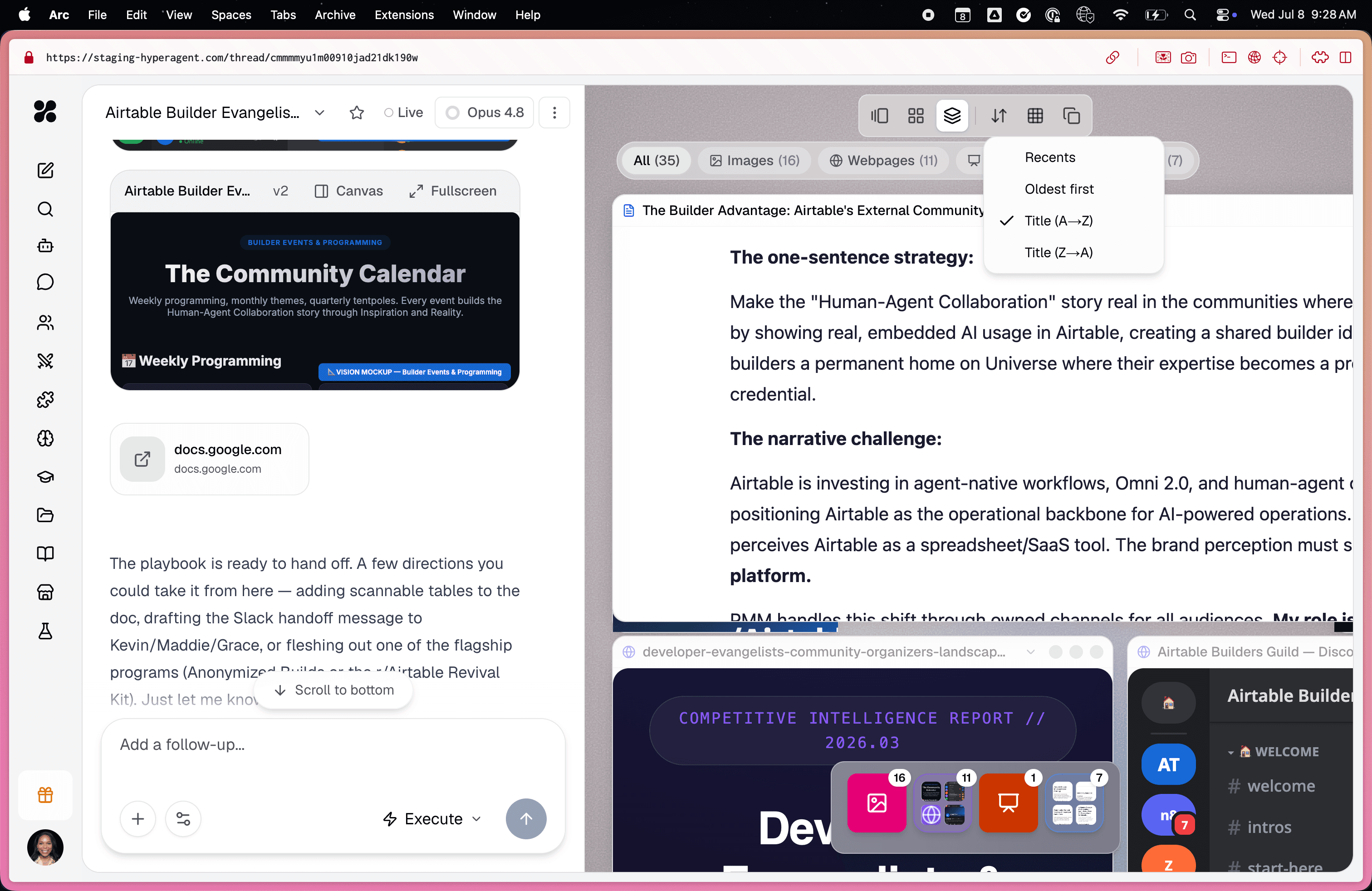Click the URL address bar
Image resolution: width=1372 pixels, height=891 pixels.
[232, 57]
